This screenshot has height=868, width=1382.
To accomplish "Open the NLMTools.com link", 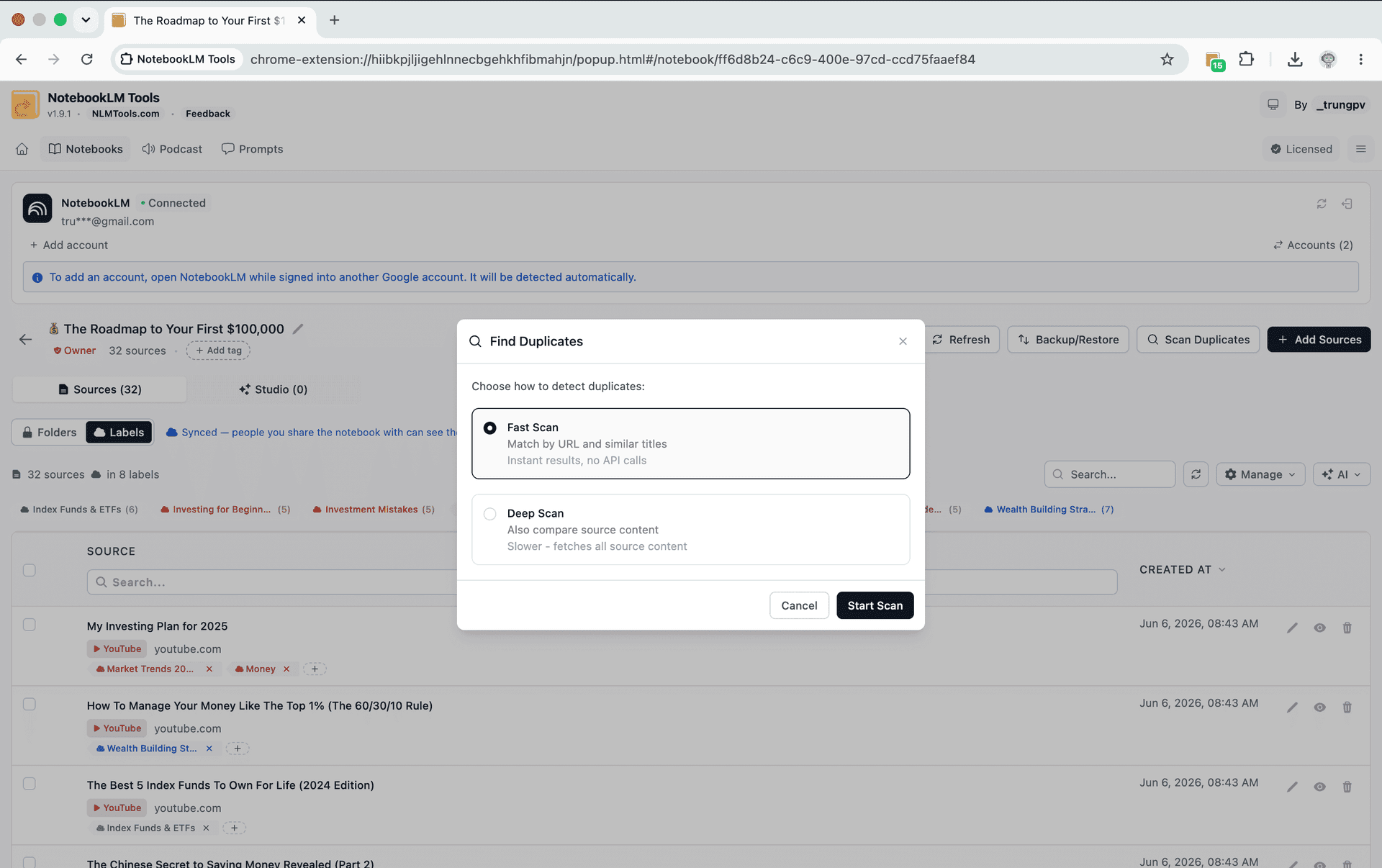I will [125, 114].
